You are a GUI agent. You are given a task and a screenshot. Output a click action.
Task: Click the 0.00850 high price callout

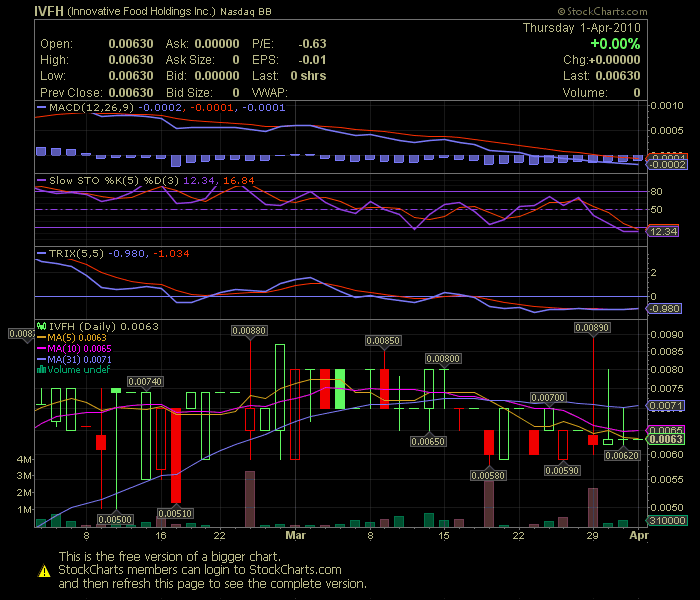pyautogui.click(x=383, y=341)
